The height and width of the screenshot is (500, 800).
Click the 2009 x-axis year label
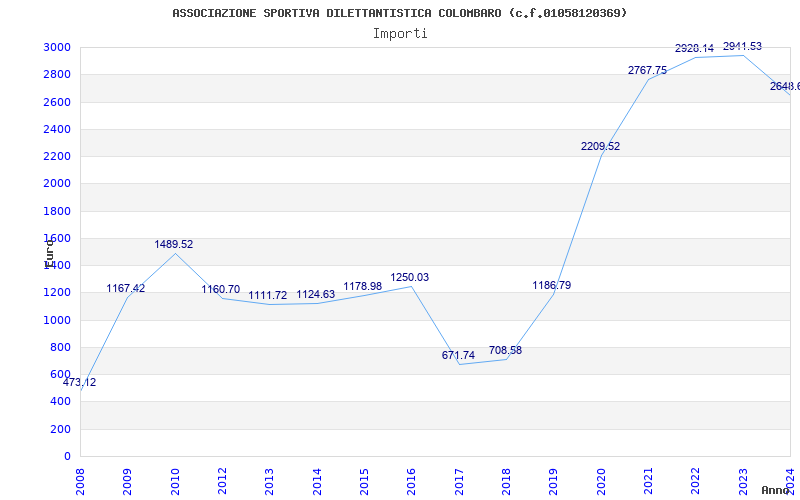click(128, 481)
